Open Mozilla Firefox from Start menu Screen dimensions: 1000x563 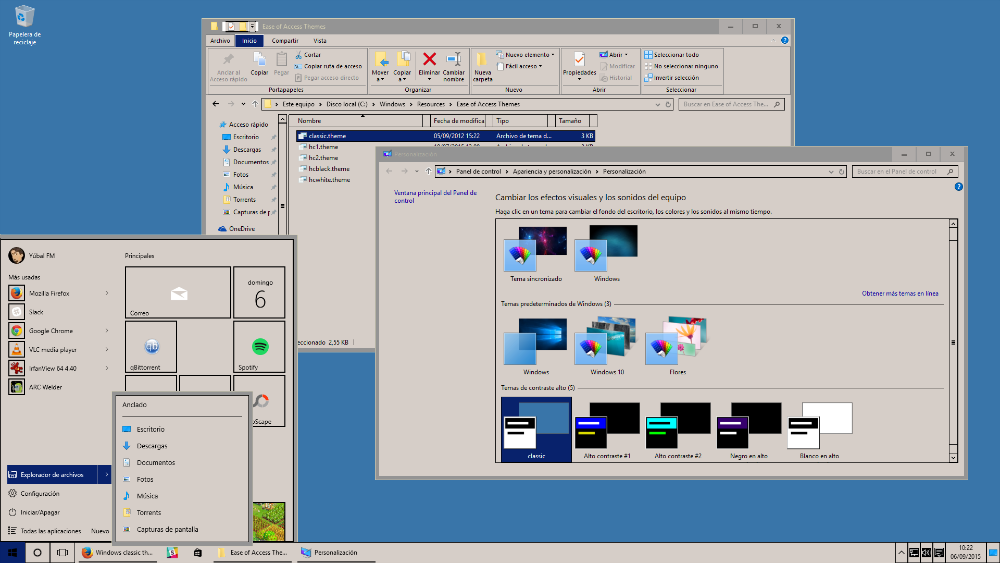point(59,293)
